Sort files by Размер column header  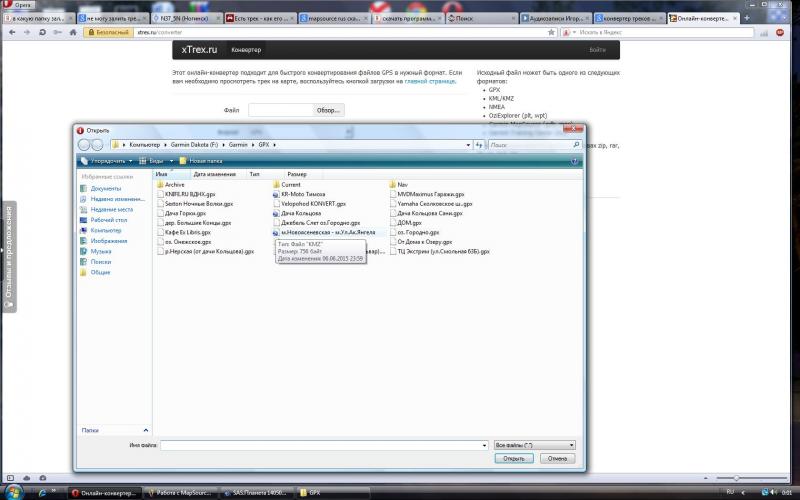point(297,174)
